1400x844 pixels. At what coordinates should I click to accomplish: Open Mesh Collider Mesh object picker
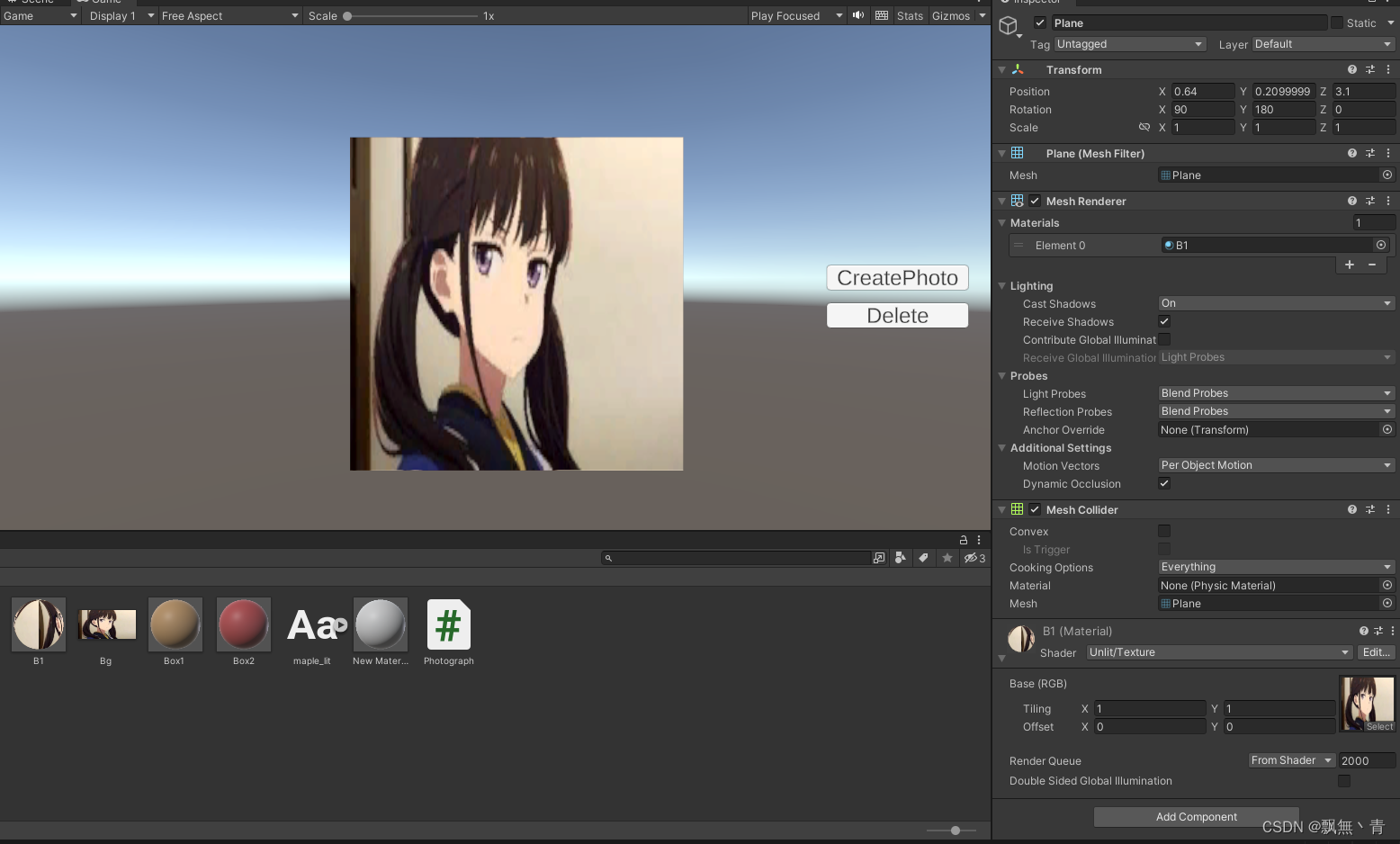(x=1387, y=603)
